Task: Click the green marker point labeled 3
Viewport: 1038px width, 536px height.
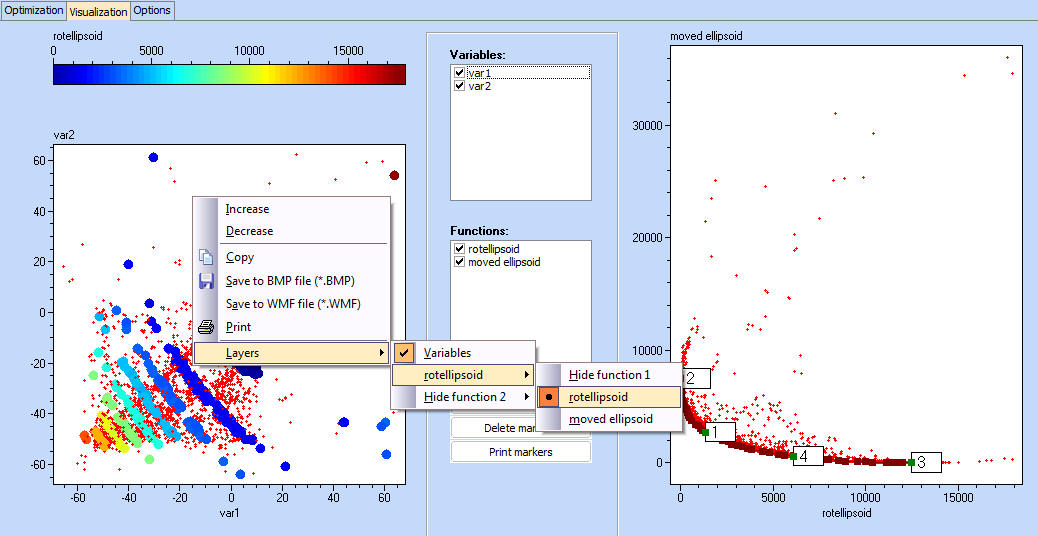Action: coord(911,462)
